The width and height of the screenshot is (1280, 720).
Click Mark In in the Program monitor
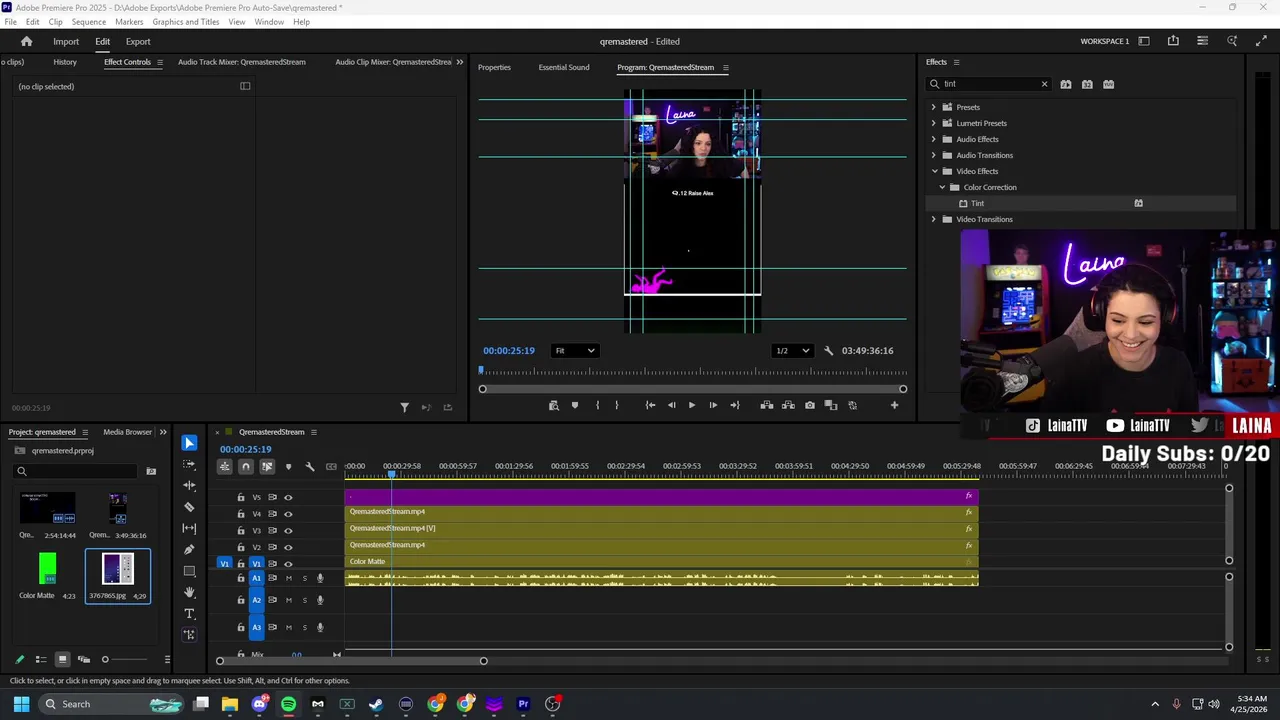tap(597, 405)
